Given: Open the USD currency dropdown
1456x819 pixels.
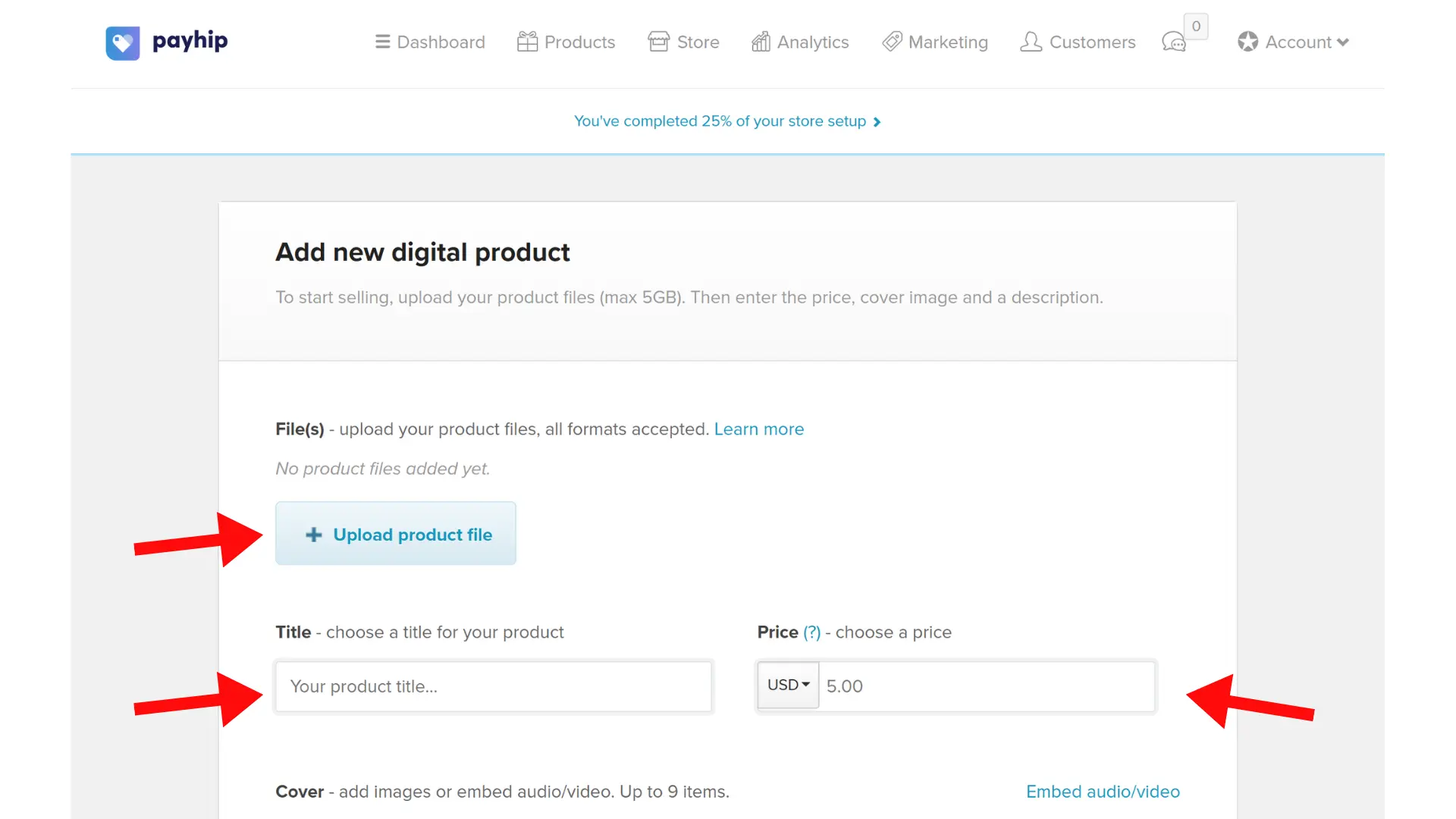Looking at the screenshot, I should click(x=788, y=685).
